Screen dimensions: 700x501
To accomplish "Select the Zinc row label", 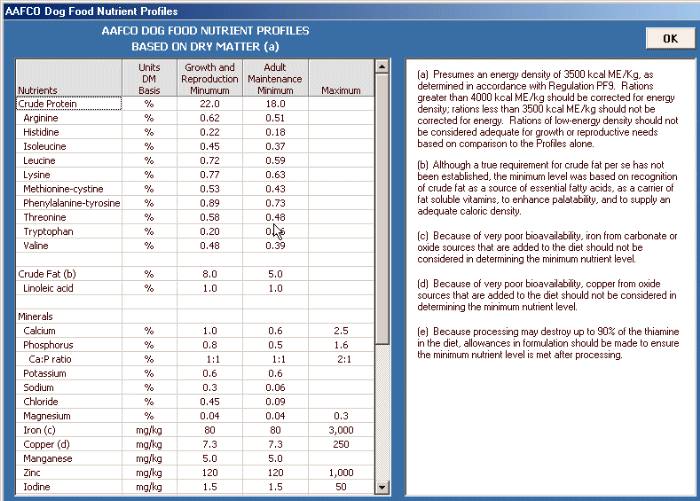I will [x=32, y=473].
